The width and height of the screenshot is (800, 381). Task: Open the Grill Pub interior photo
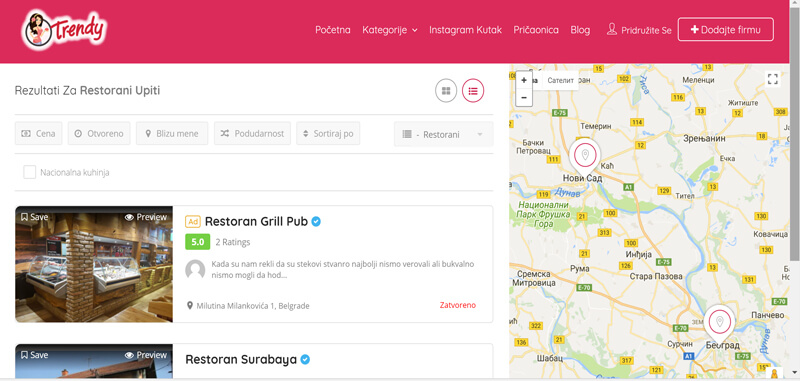pyautogui.click(x=94, y=264)
